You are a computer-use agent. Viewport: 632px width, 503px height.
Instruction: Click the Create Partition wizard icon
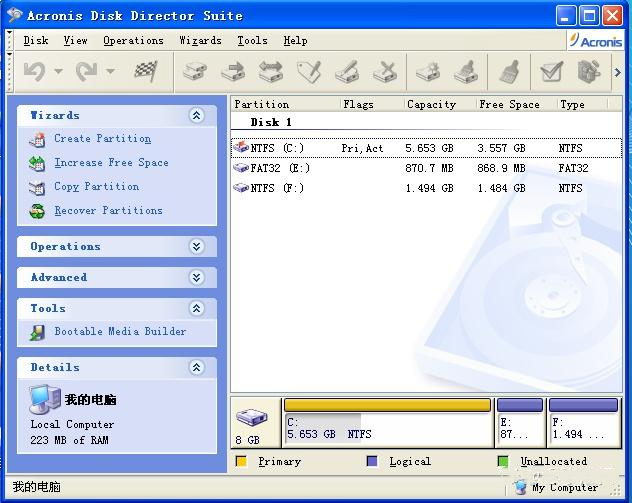(37, 140)
